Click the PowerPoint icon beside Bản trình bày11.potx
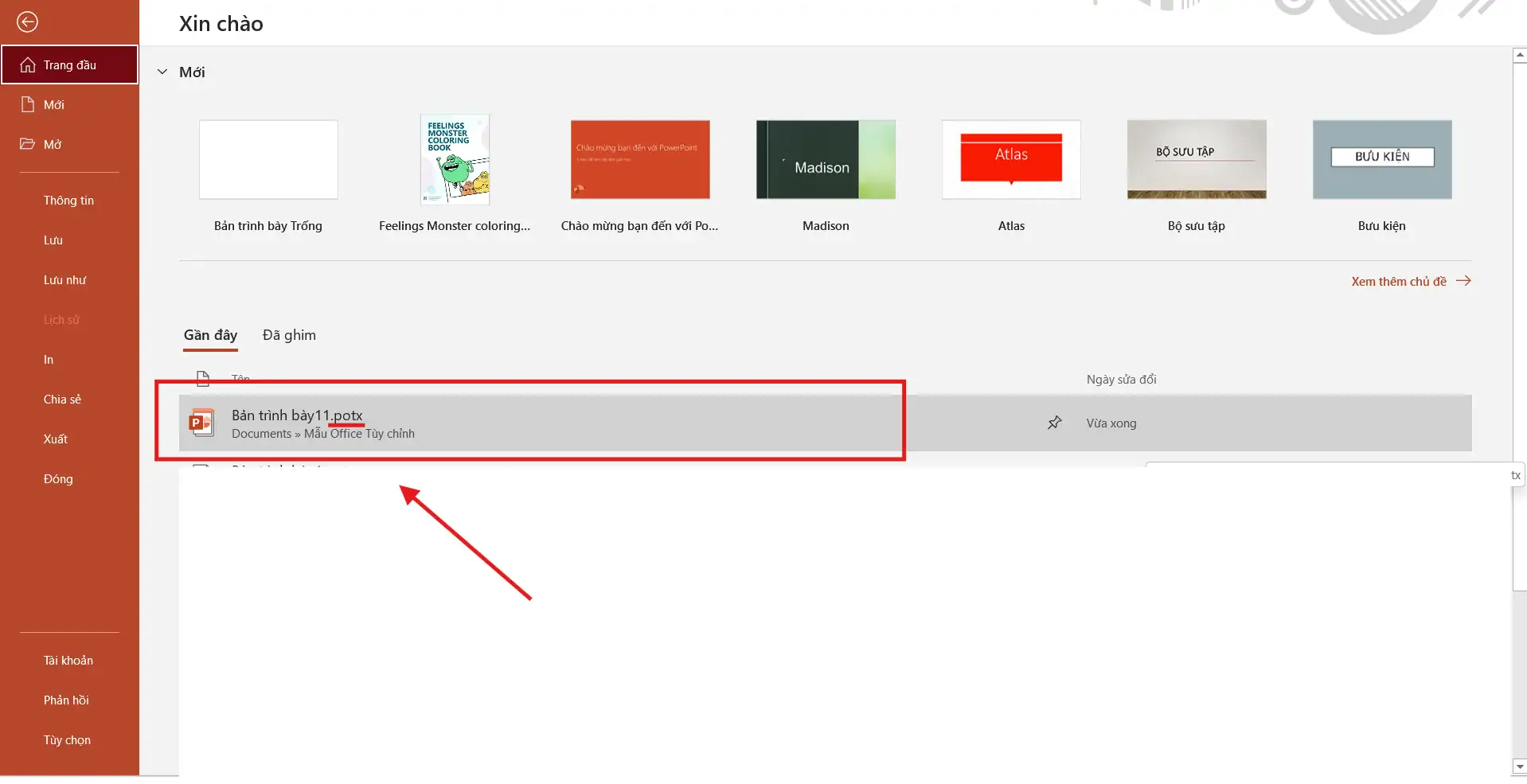1527x784 pixels. pyautogui.click(x=202, y=422)
